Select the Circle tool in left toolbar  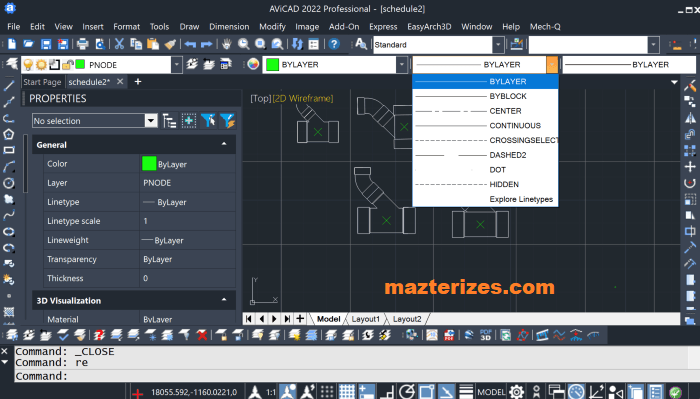pyautogui.click(x=9, y=183)
